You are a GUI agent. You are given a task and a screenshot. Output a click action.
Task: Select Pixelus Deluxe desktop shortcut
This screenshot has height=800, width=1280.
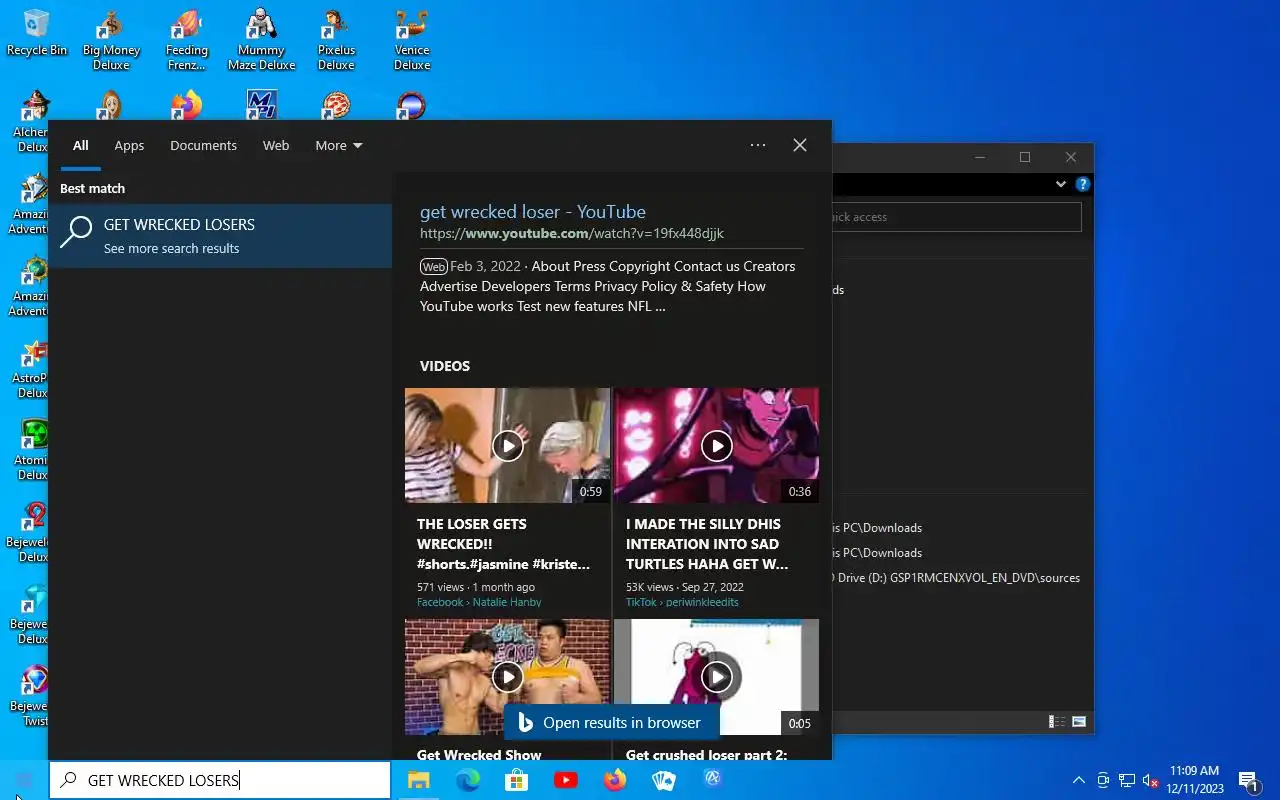[336, 40]
